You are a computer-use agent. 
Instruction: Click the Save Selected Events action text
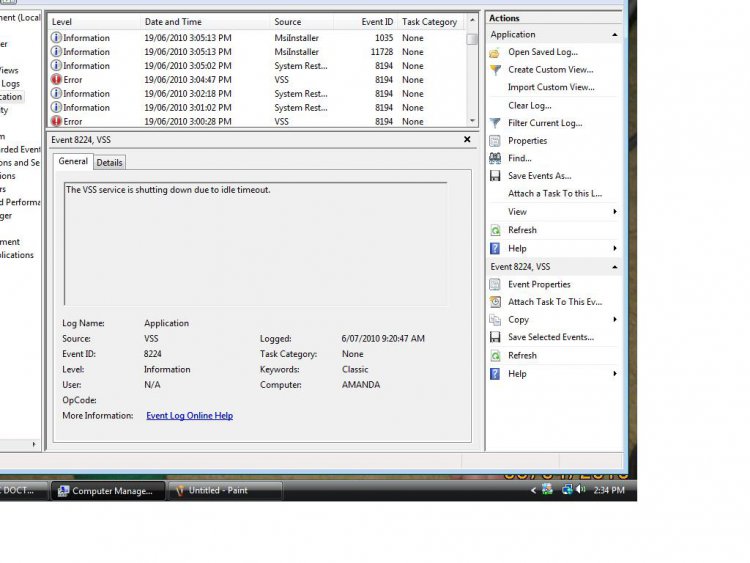coord(551,337)
